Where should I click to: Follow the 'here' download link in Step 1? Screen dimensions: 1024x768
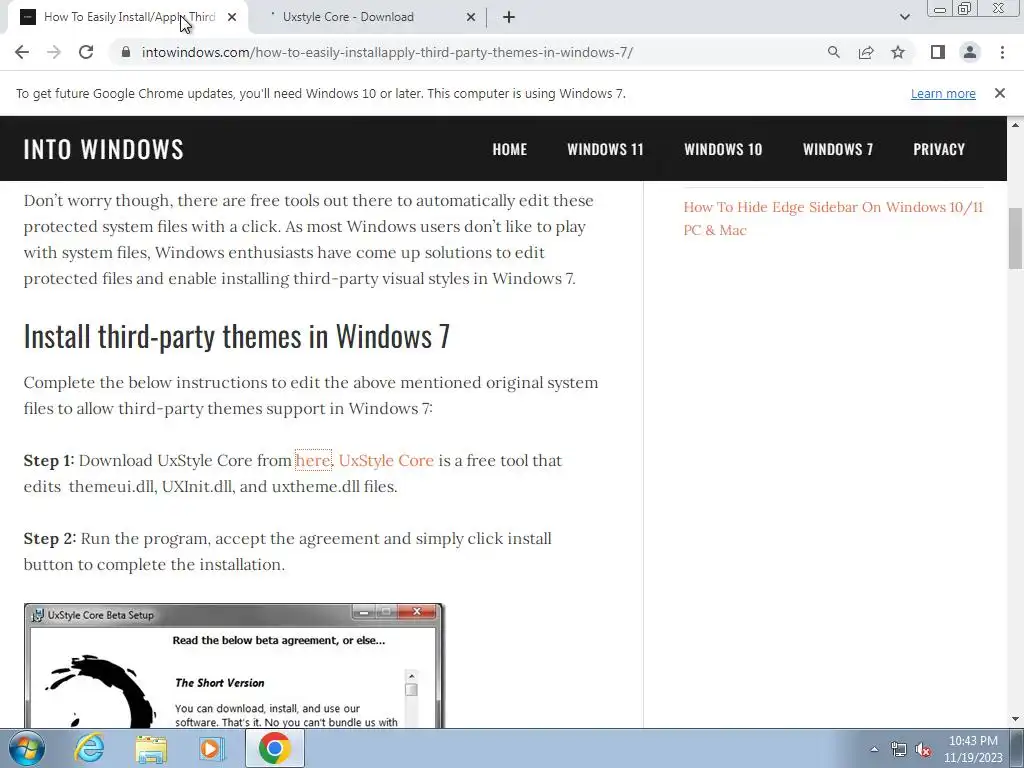click(313, 460)
